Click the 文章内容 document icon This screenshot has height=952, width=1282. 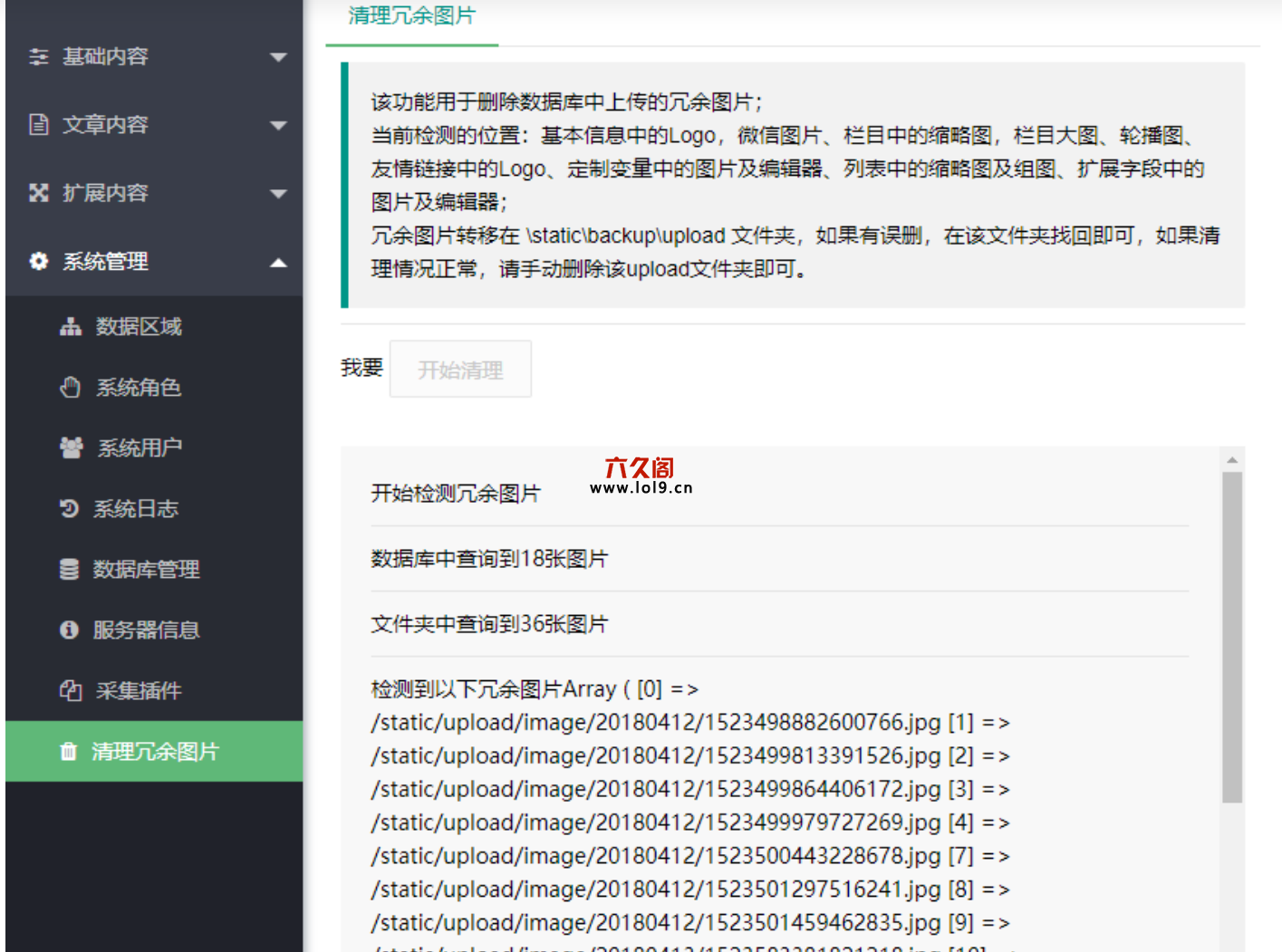point(38,125)
